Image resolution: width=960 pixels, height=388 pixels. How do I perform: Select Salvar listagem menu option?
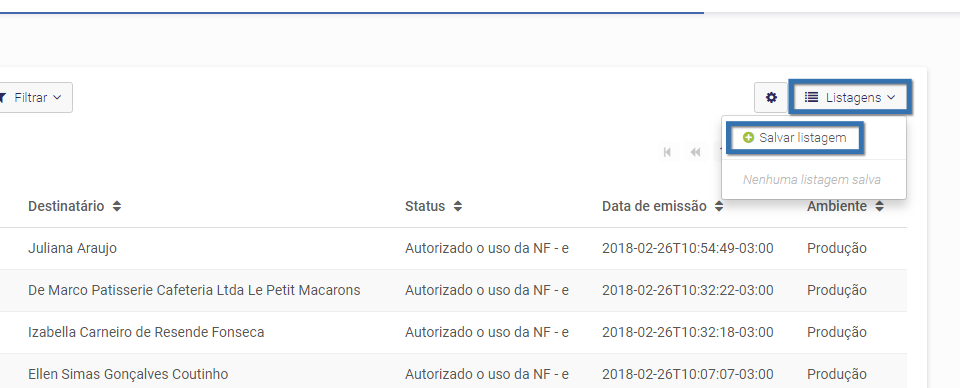(x=795, y=138)
